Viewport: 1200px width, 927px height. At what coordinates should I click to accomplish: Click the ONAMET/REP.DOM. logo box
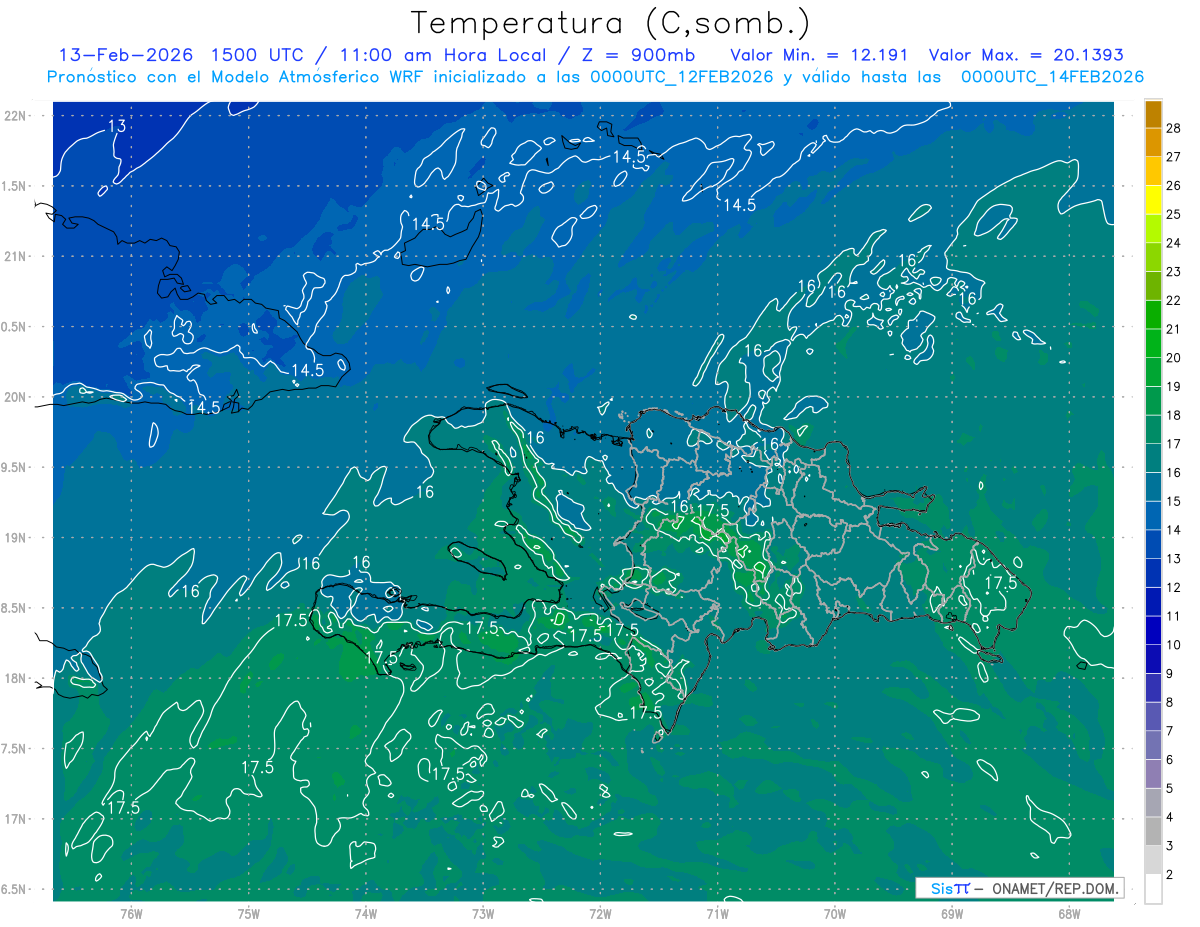pyautogui.click(x=1019, y=888)
